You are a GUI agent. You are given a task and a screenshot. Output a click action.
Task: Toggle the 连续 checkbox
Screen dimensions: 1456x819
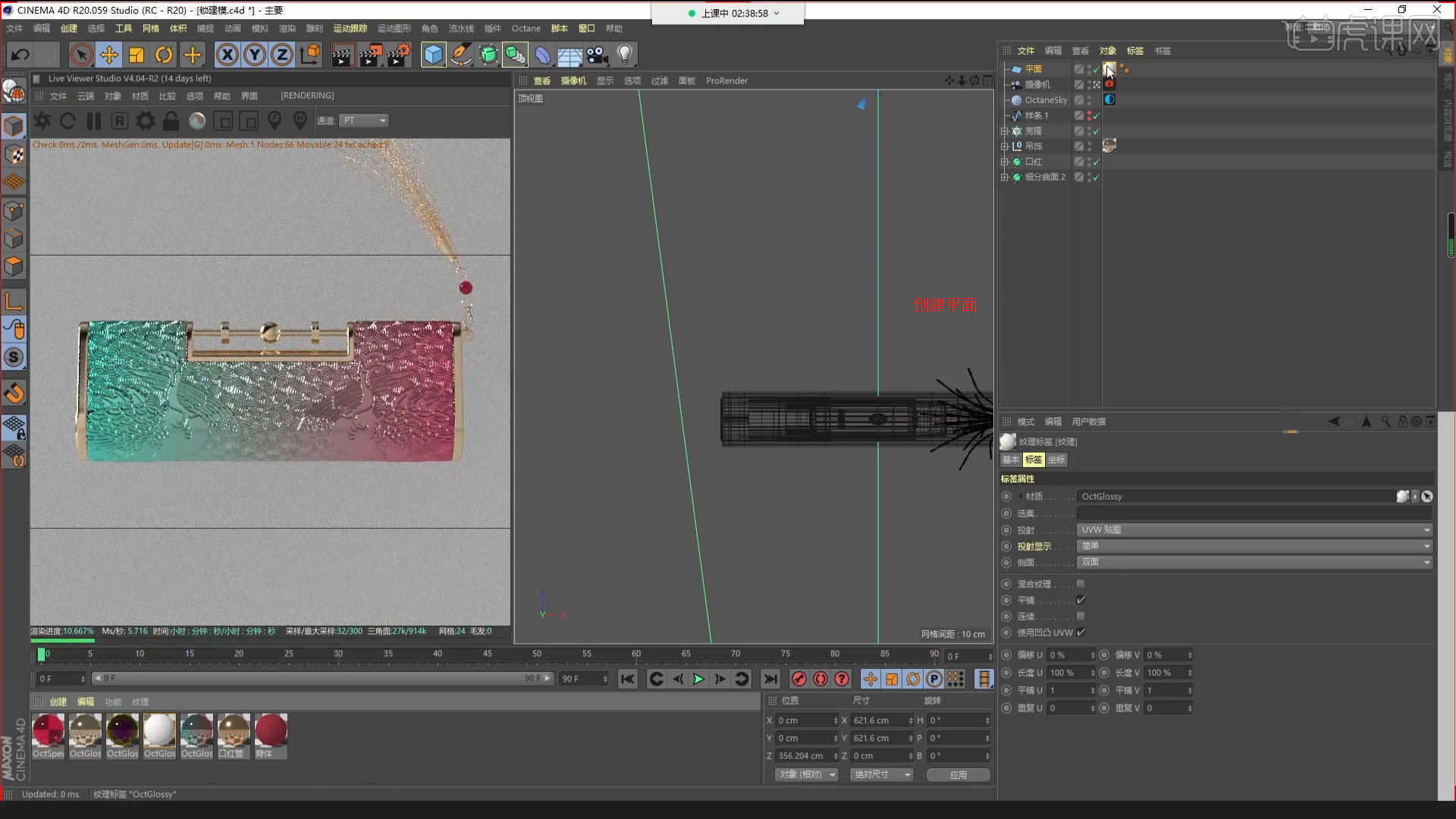pos(1081,616)
